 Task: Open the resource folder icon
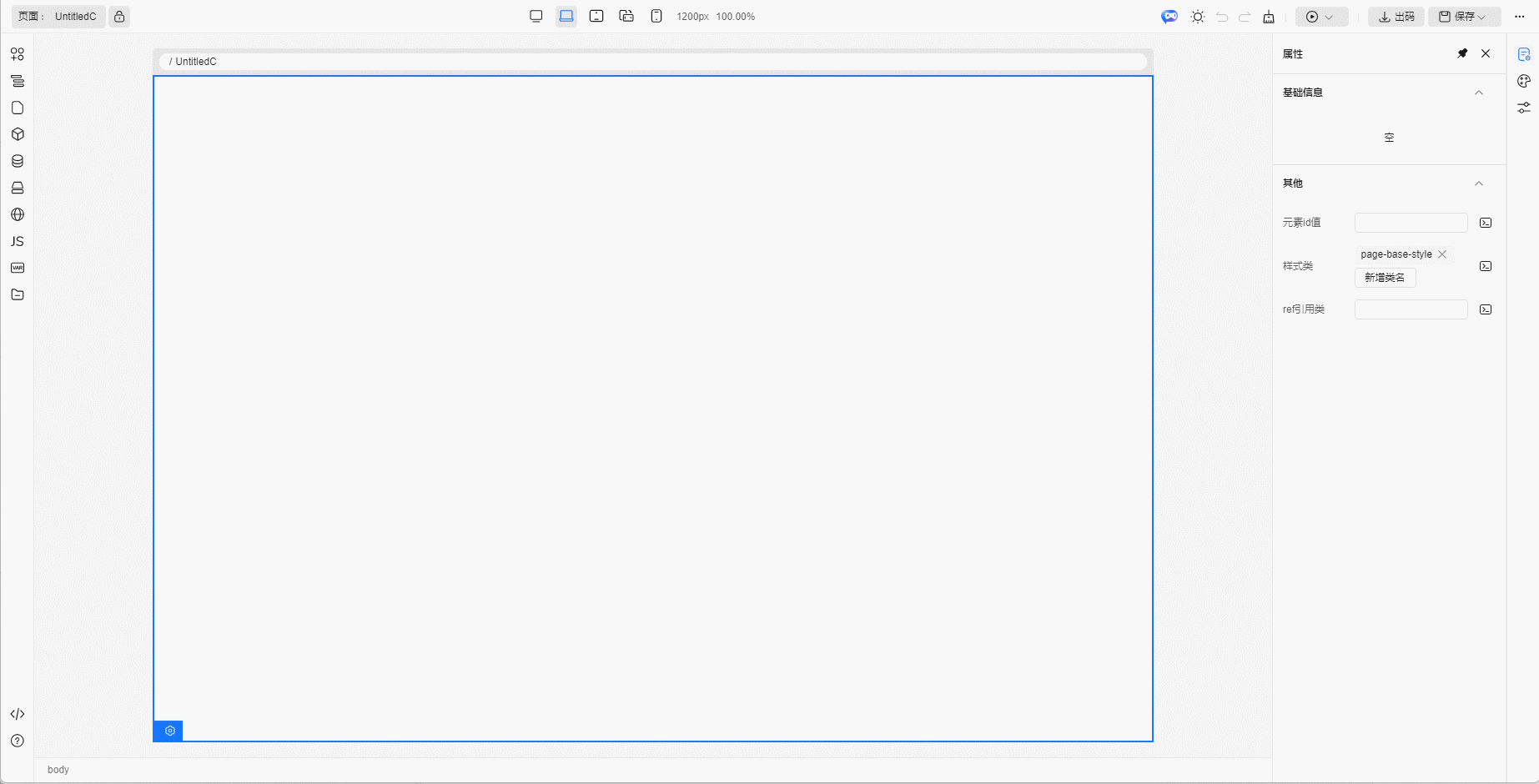(18, 294)
